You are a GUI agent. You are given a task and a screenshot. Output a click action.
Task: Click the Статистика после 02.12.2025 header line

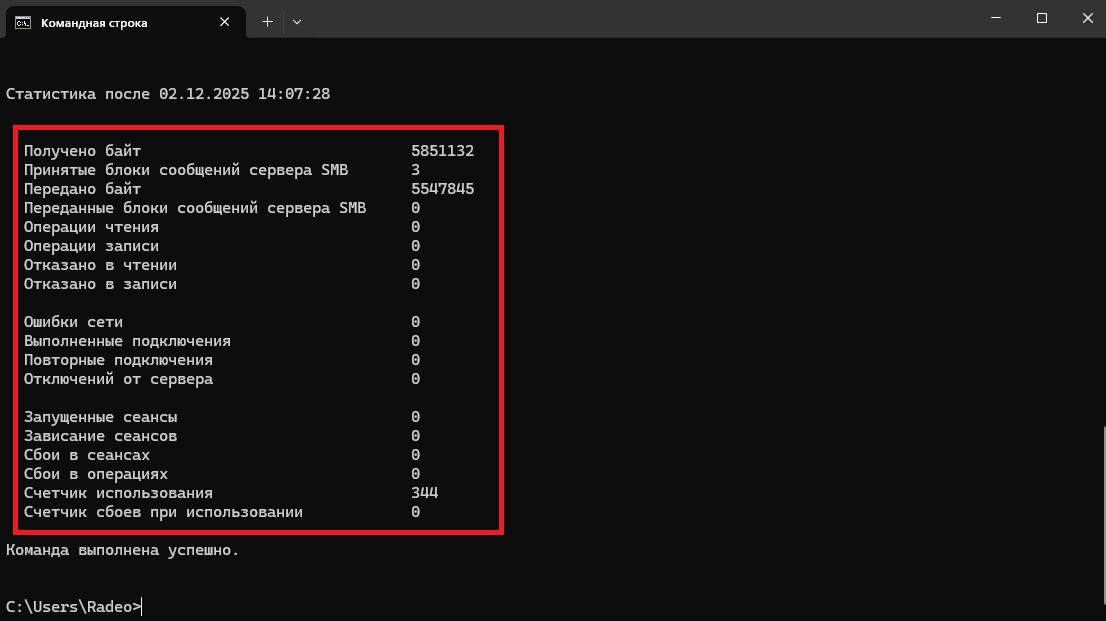pos(168,94)
